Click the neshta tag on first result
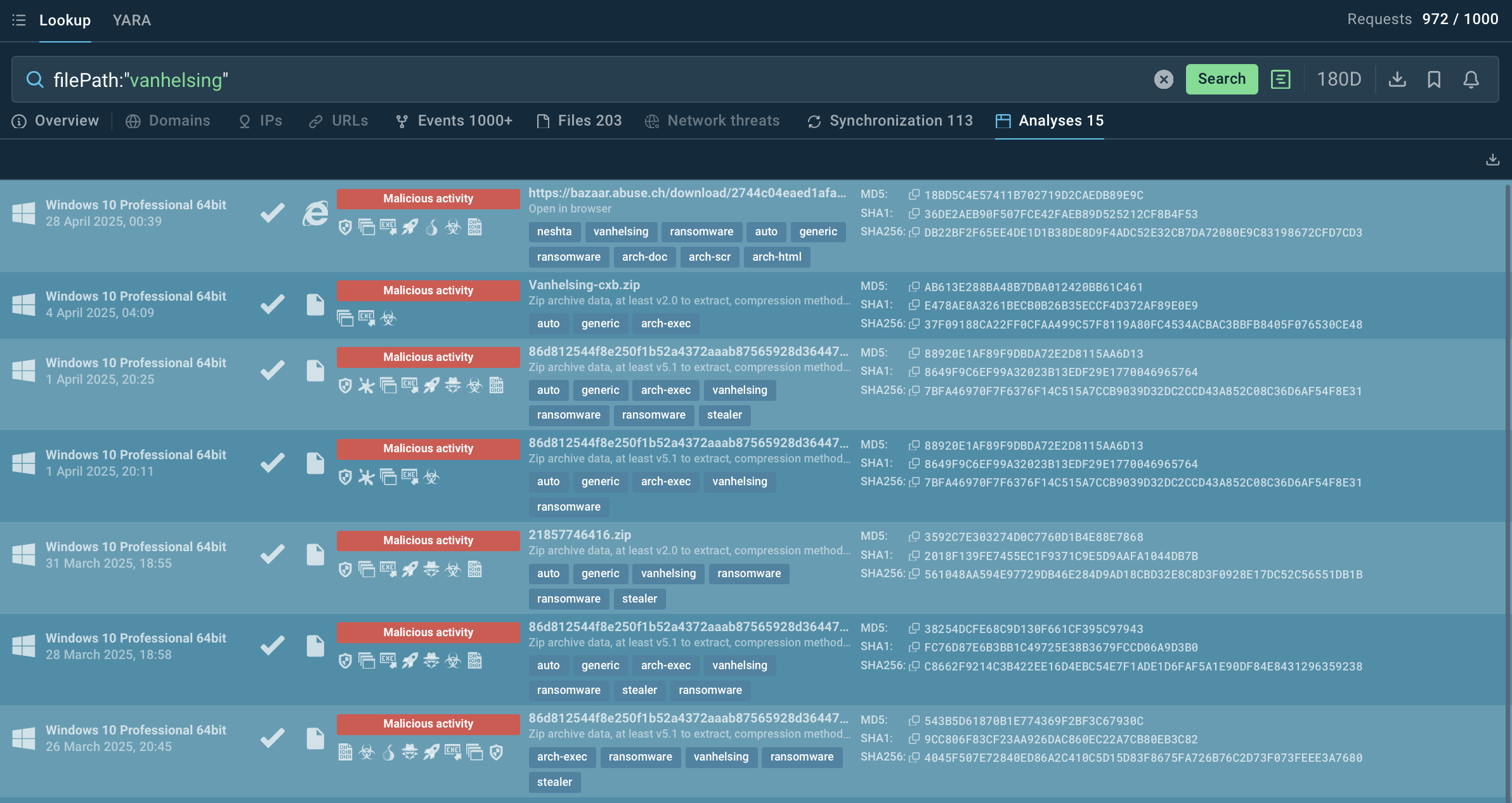1512x803 pixels. click(554, 232)
